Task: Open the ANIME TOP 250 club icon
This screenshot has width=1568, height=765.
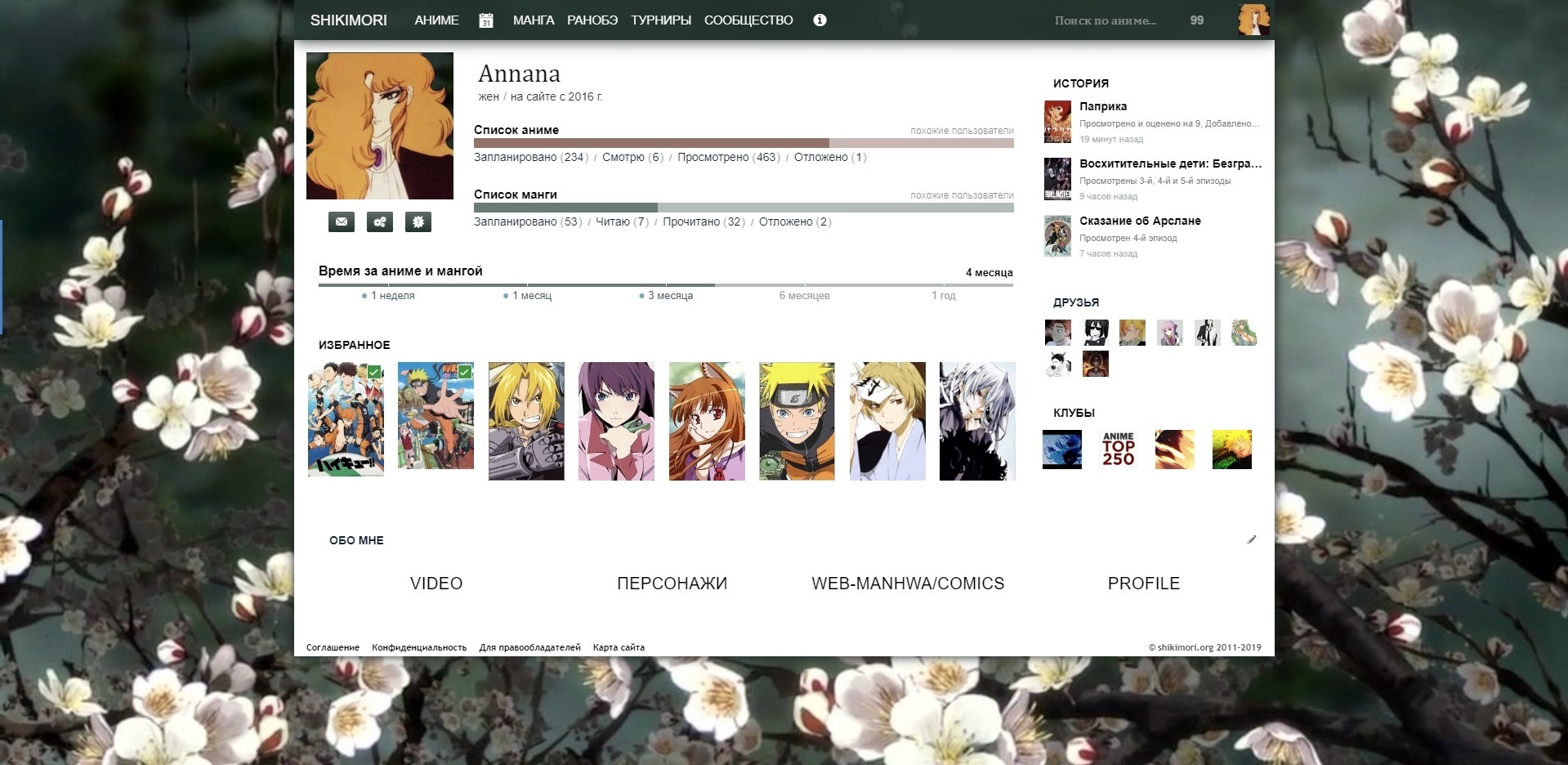Action: (1118, 450)
